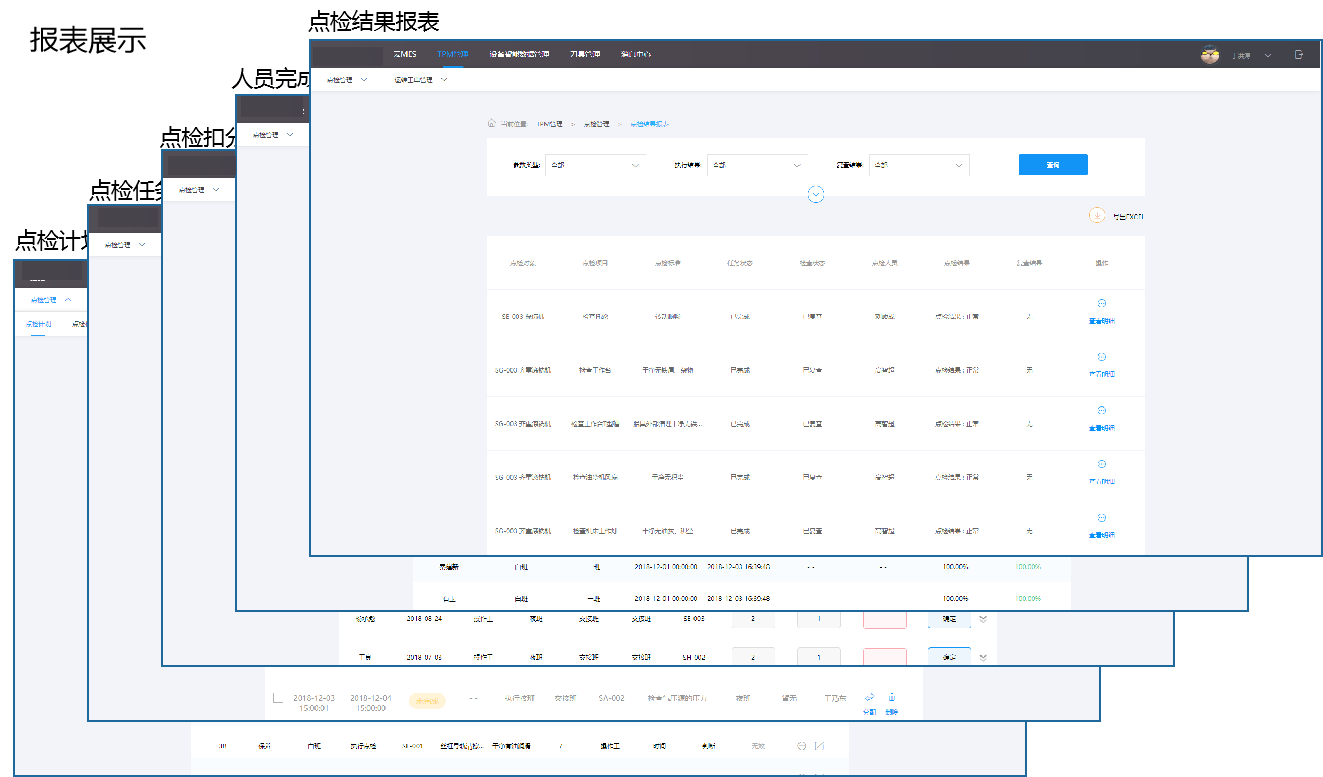The height and width of the screenshot is (777, 1323).
Task: Click the logout icon at top right
Action: (x=1298, y=55)
